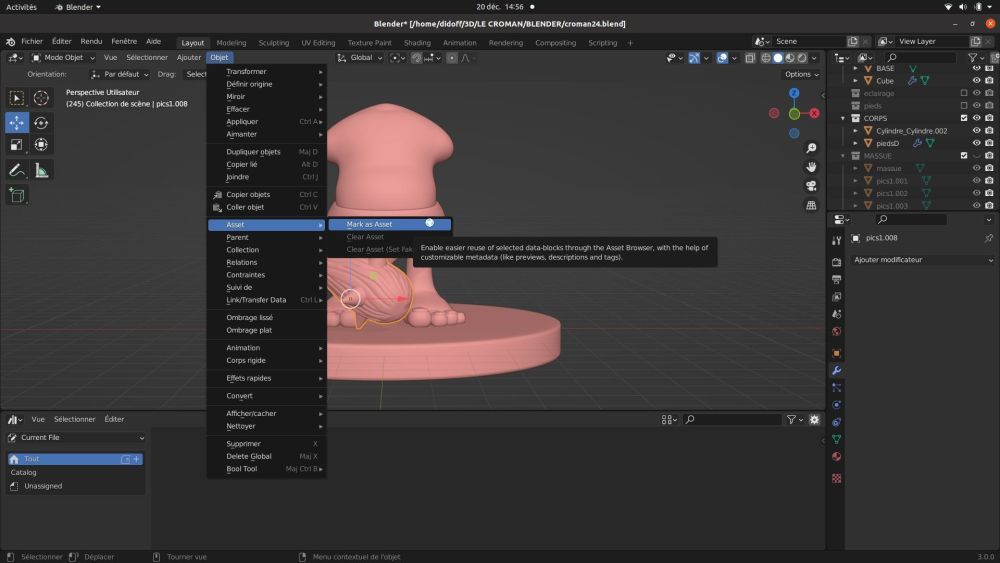
Task: Select Ombrage lissé menu entry
Action: (x=267, y=318)
